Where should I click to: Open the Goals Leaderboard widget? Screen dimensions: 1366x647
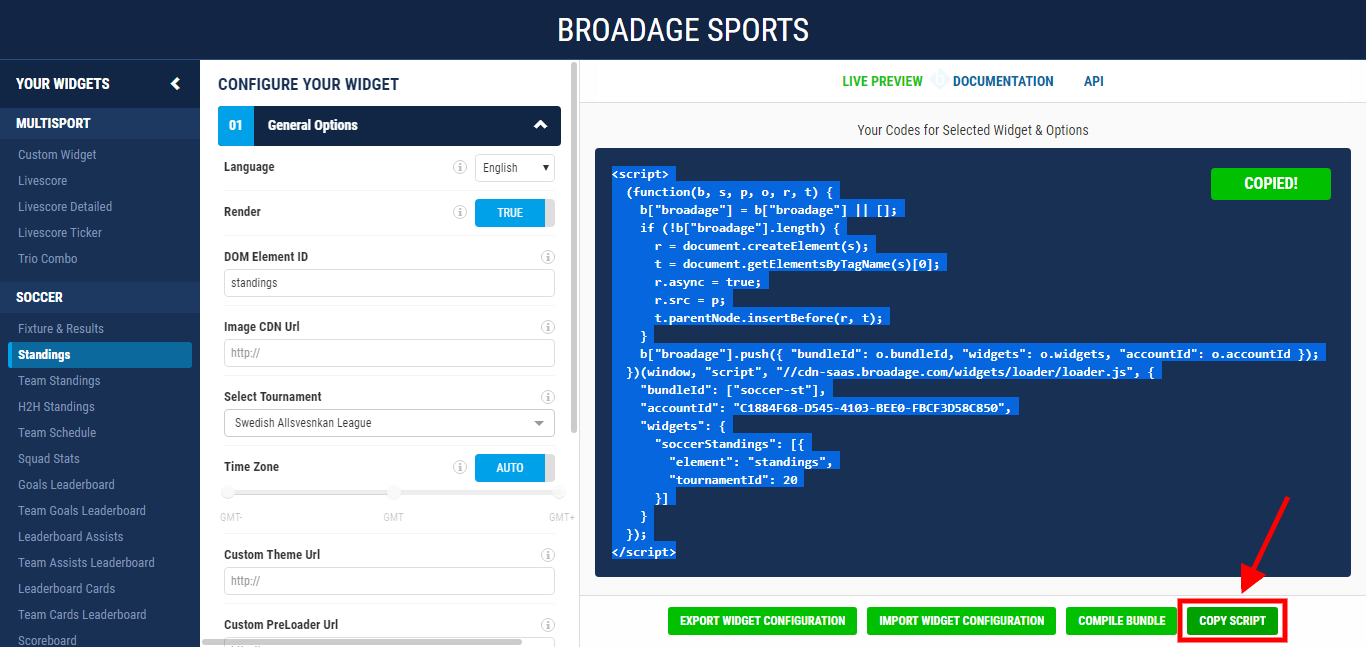[66, 485]
